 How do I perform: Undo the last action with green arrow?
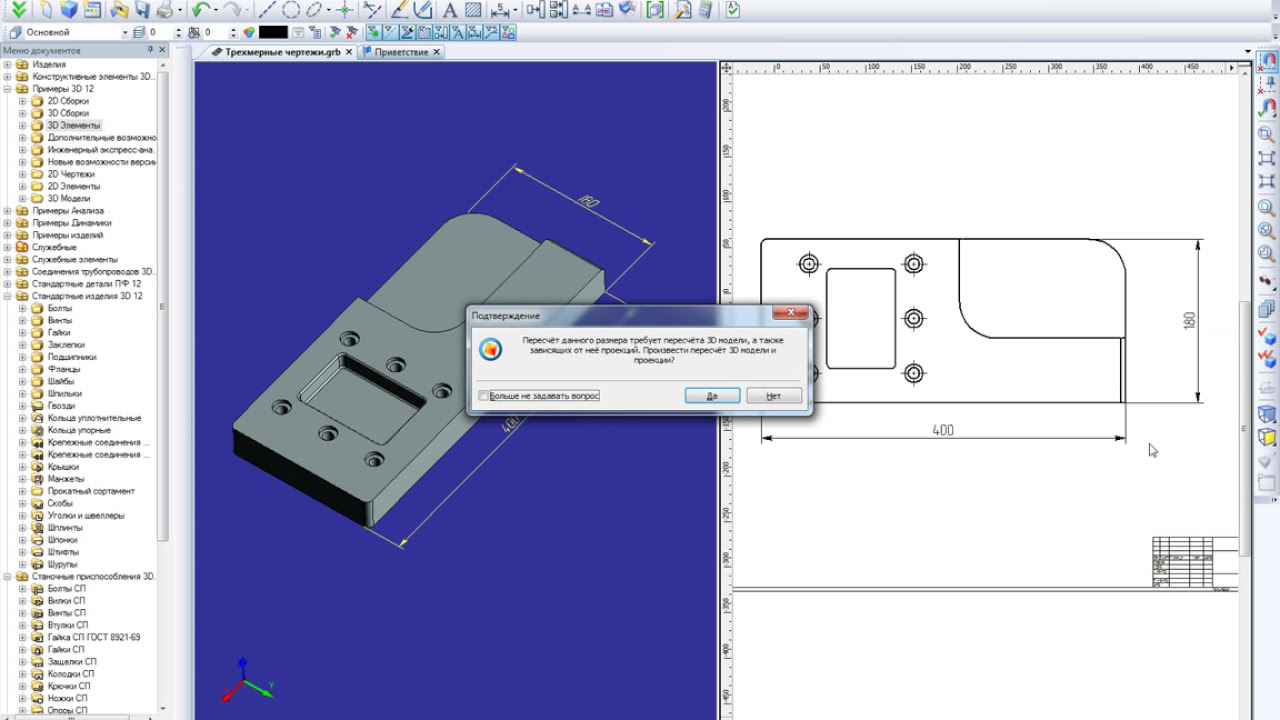[201, 10]
